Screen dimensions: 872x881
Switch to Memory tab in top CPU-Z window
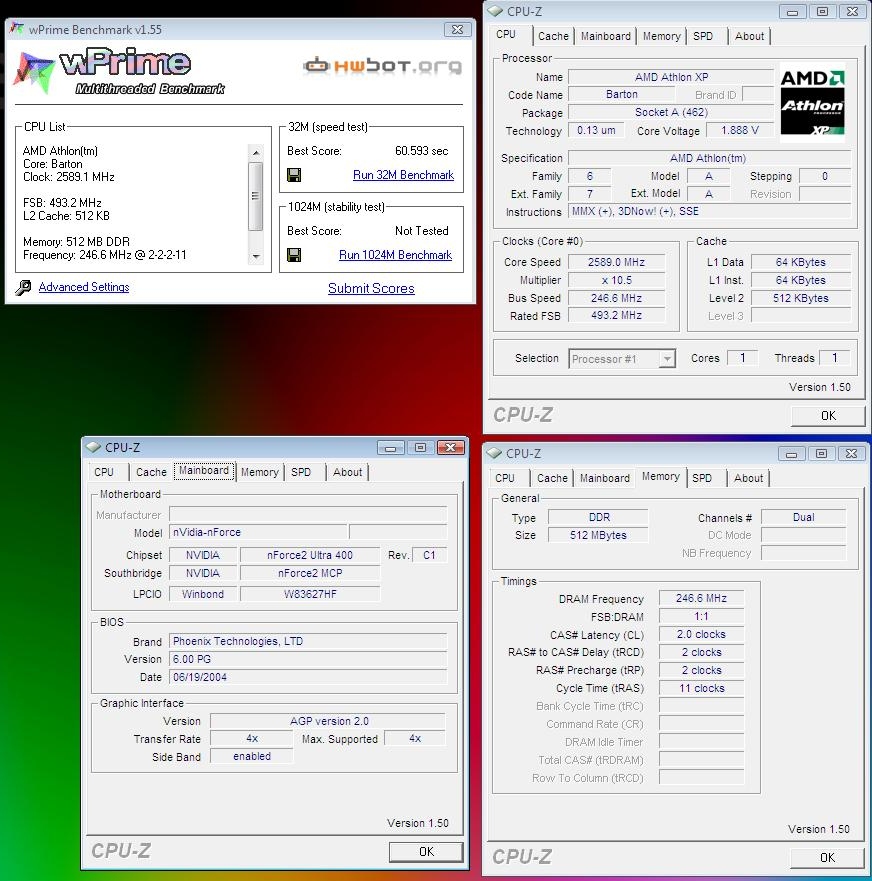[x=661, y=36]
